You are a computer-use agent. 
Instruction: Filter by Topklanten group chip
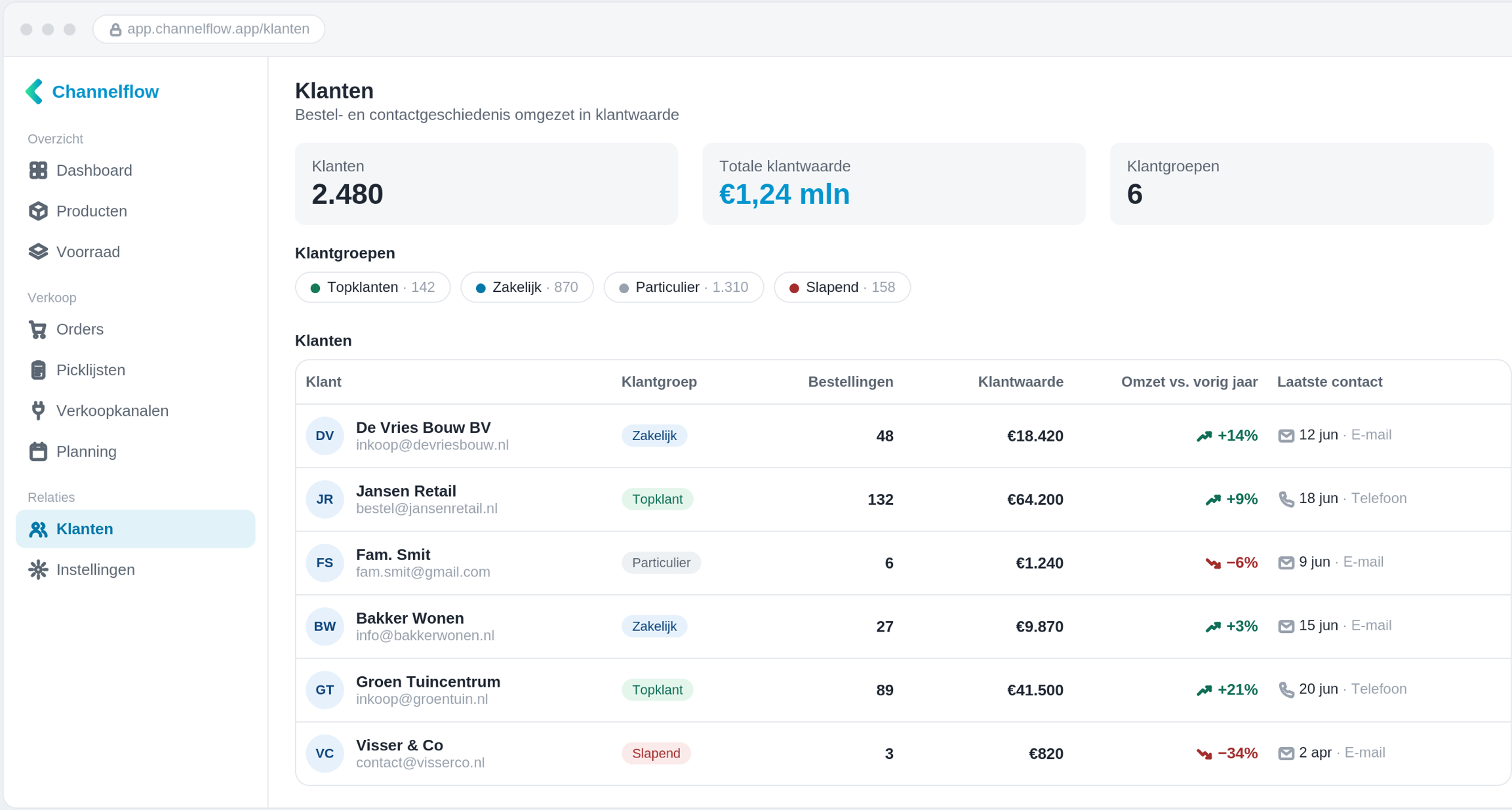(372, 287)
